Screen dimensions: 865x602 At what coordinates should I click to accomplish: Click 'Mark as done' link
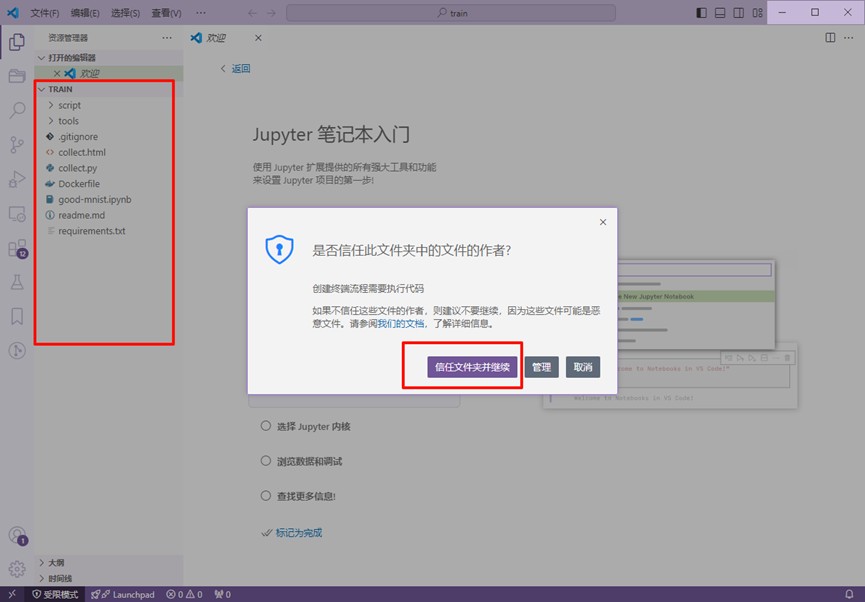[298, 532]
